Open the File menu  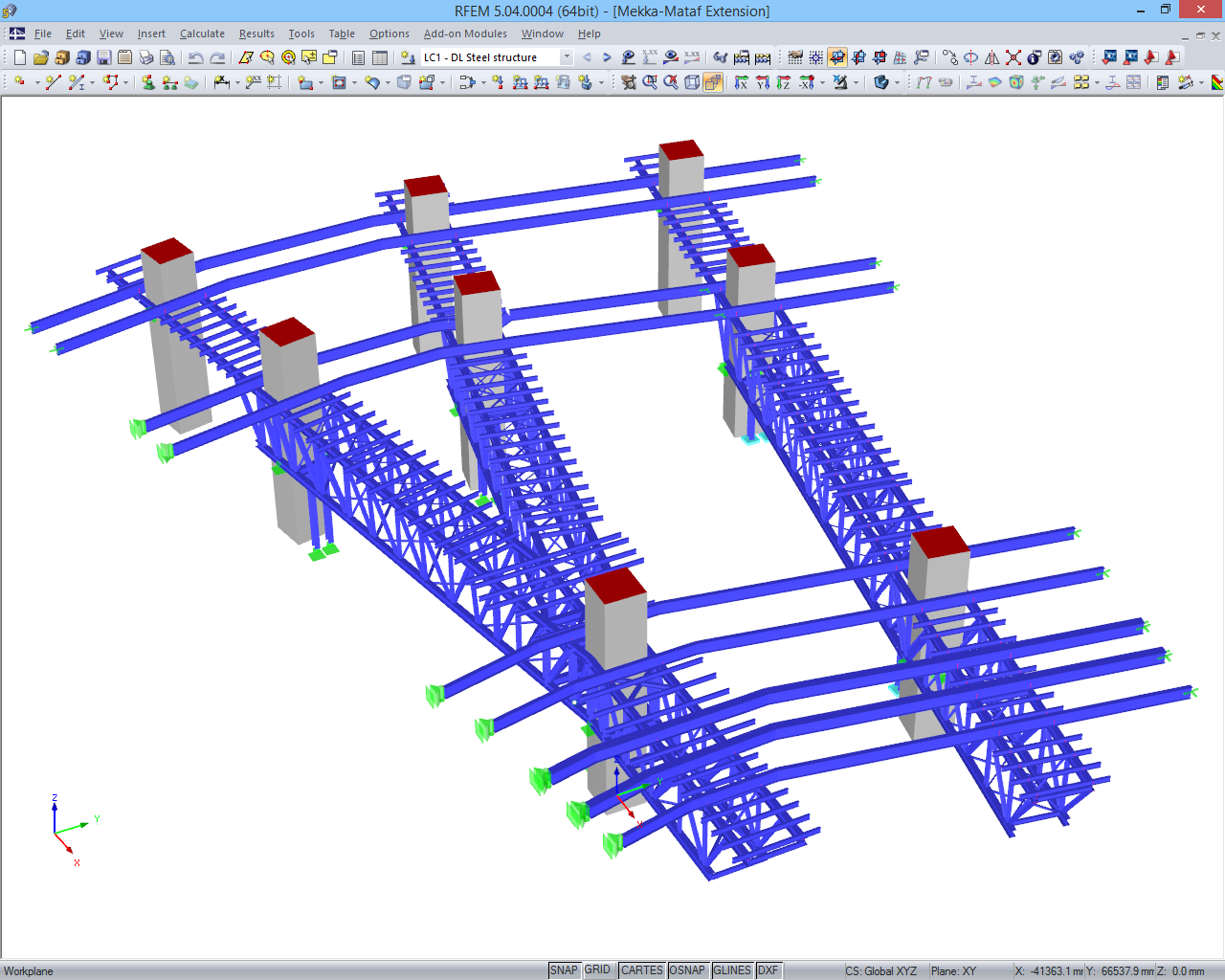point(43,33)
